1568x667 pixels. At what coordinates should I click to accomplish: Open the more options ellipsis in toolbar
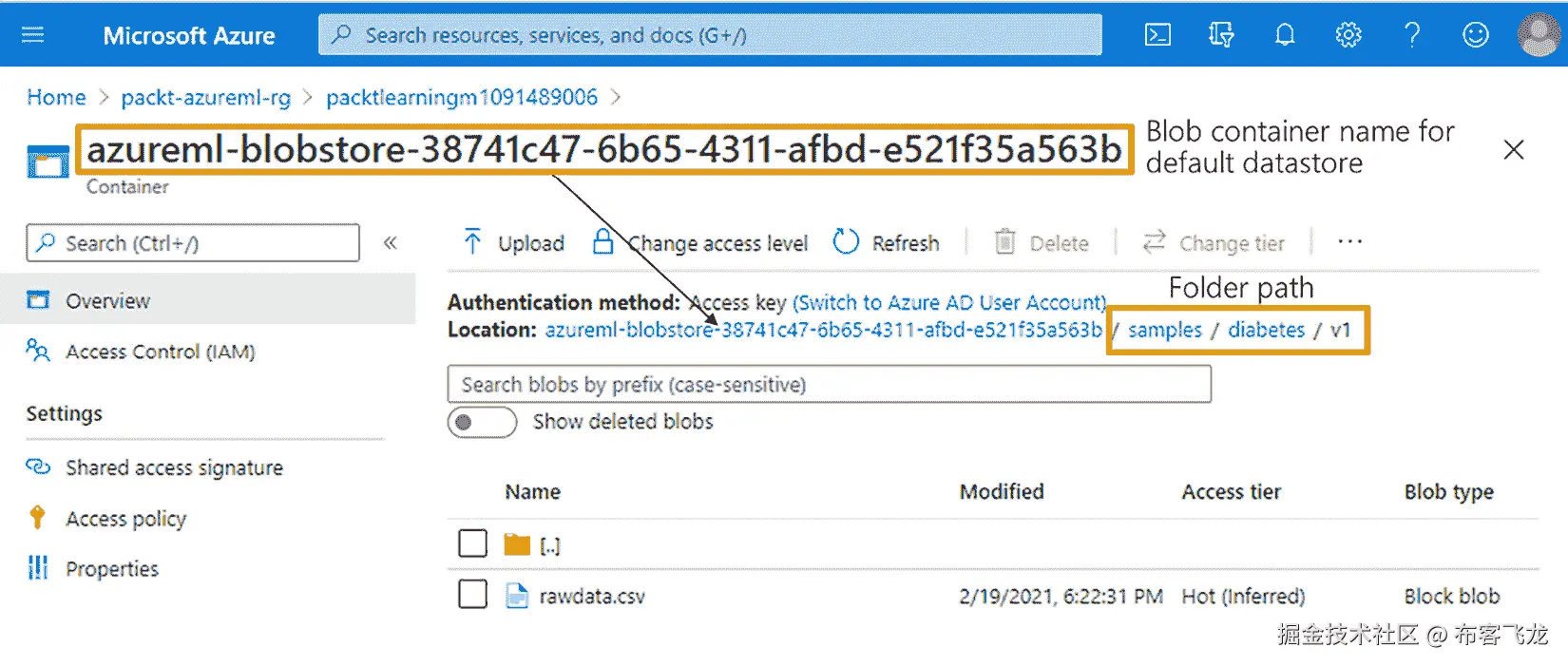(1349, 242)
